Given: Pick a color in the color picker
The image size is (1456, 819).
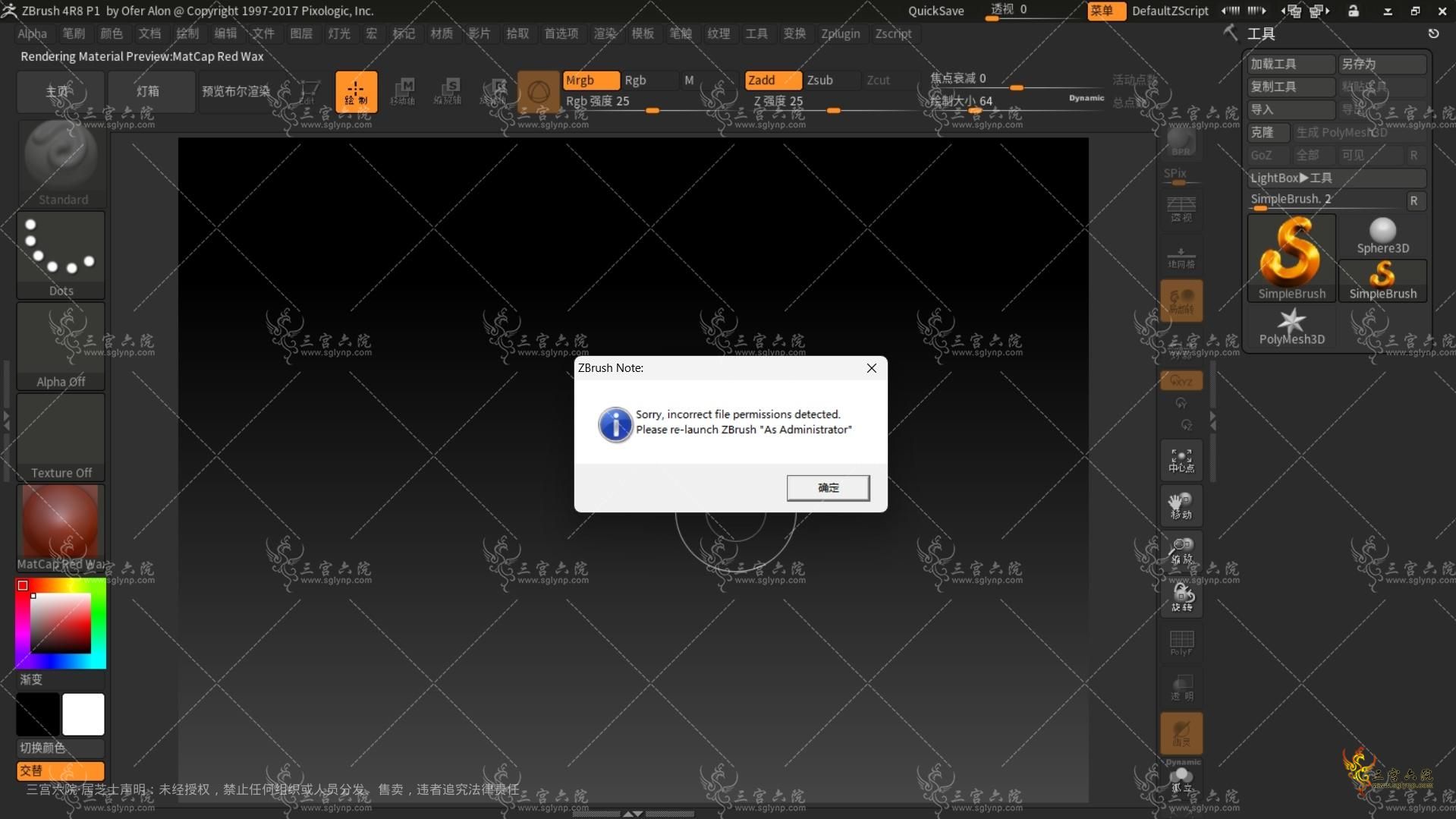Looking at the screenshot, I should [61, 623].
